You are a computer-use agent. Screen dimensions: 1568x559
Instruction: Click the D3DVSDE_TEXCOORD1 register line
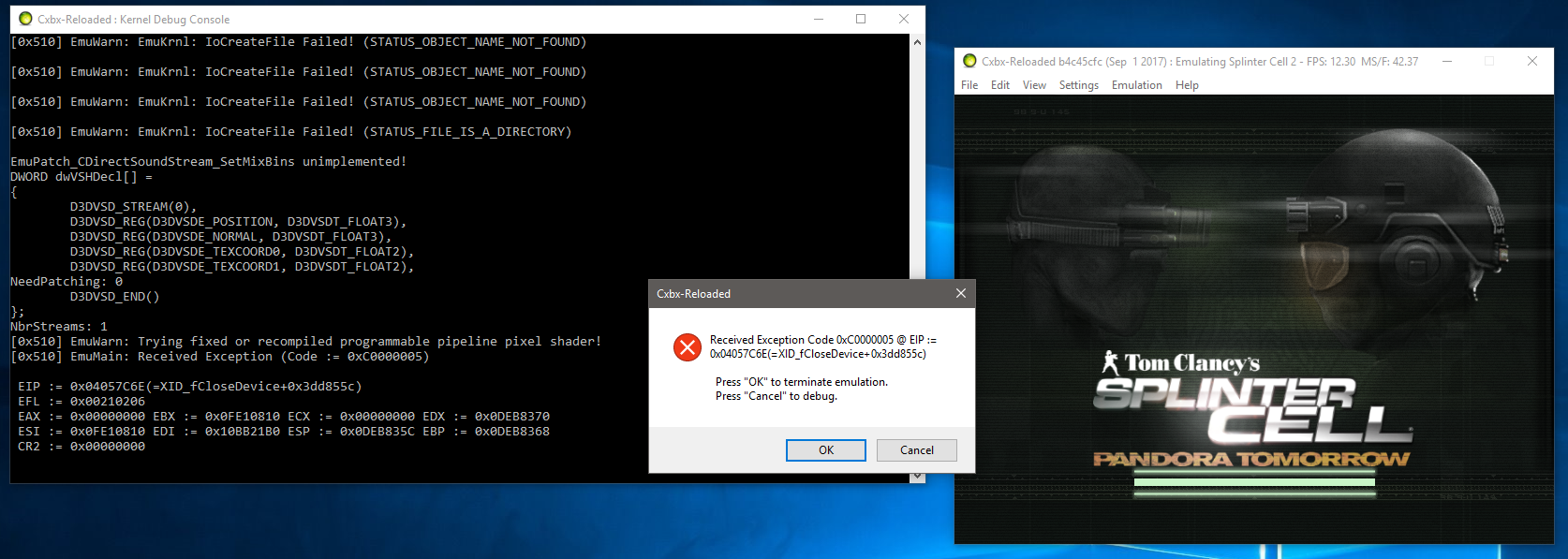[x=242, y=267]
